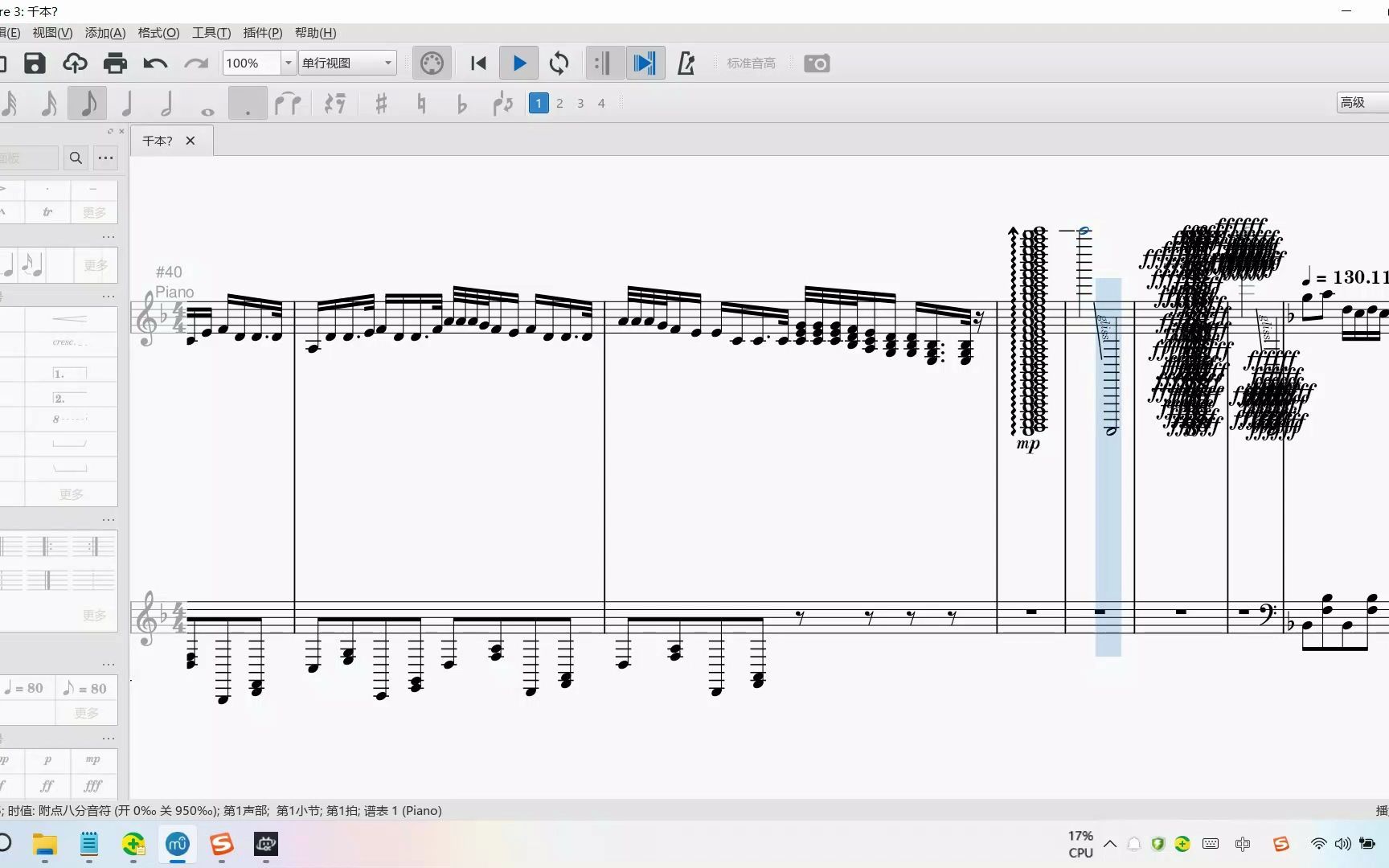Add a tie between notes
Screen dimensions: 1389x868
(288, 104)
